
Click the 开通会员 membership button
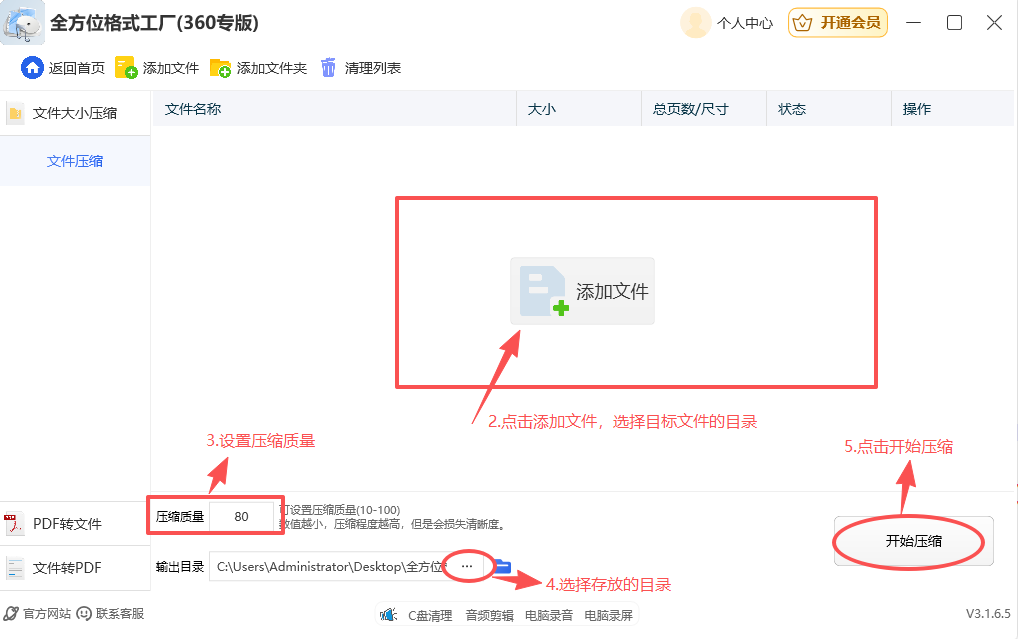[837, 22]
